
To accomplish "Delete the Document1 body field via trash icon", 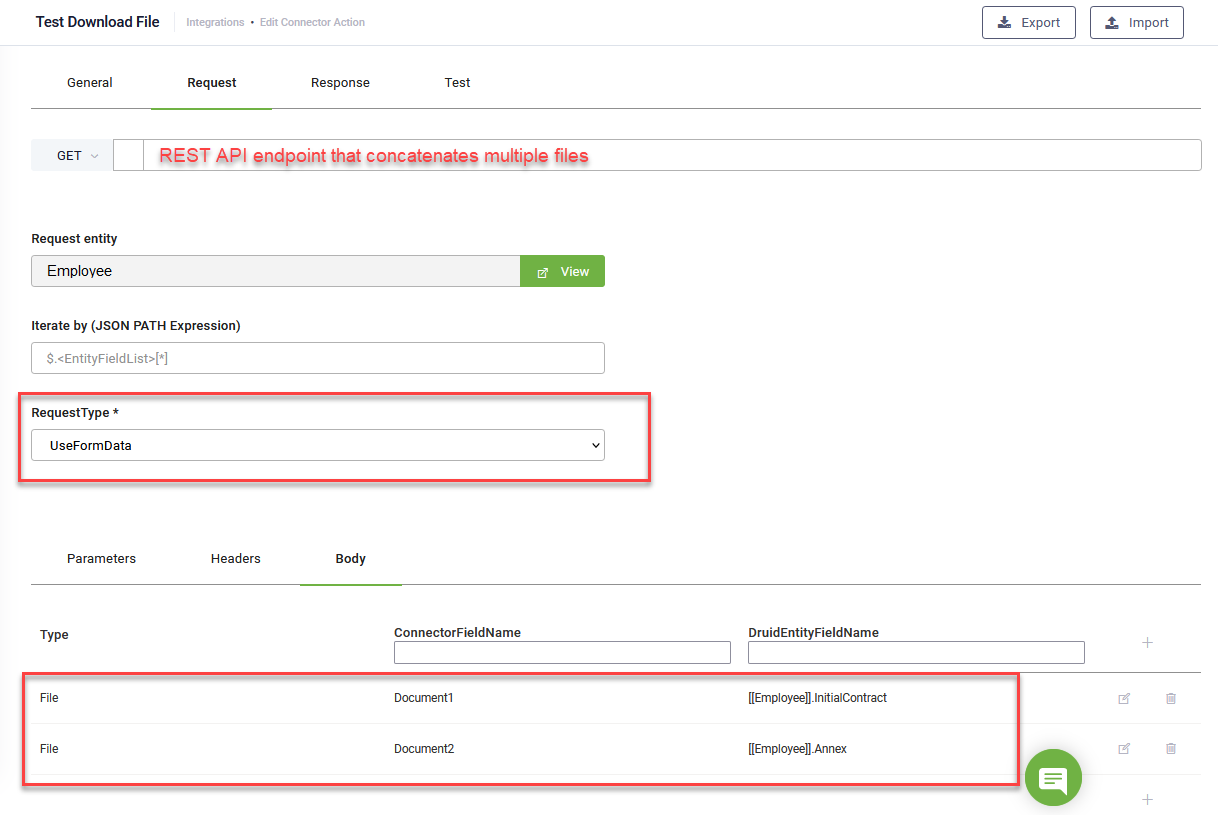I will click(1171, 698).
